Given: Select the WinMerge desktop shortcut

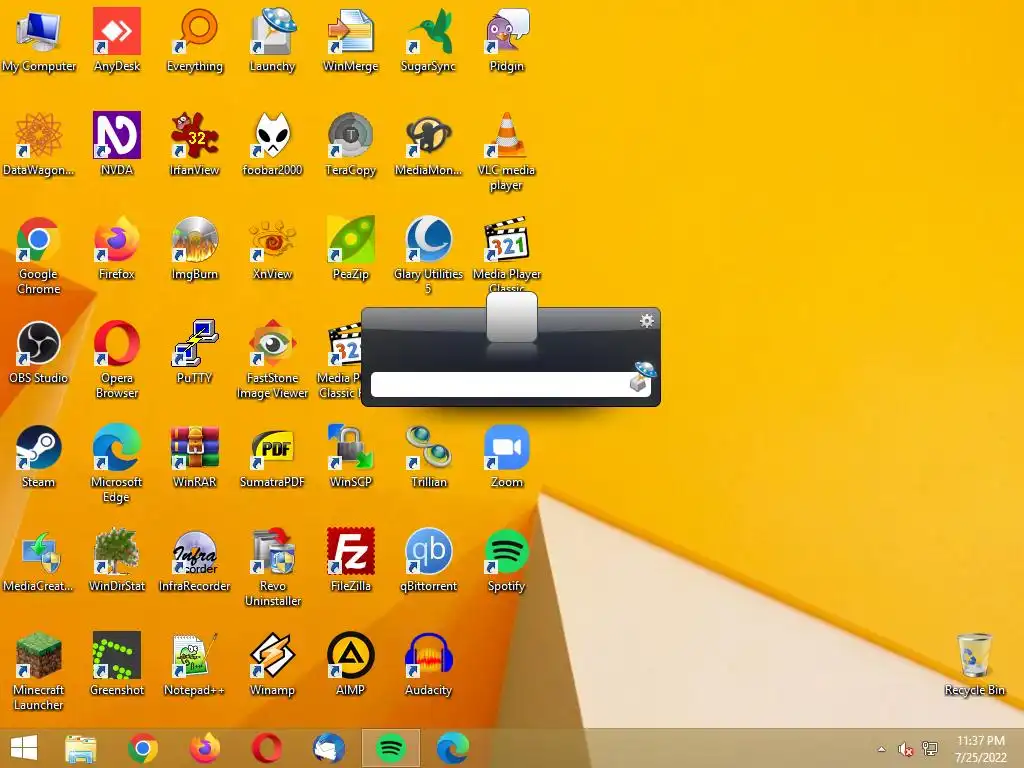Looking at the screenshot, I should pyautogui.click(x=351, y=40).
